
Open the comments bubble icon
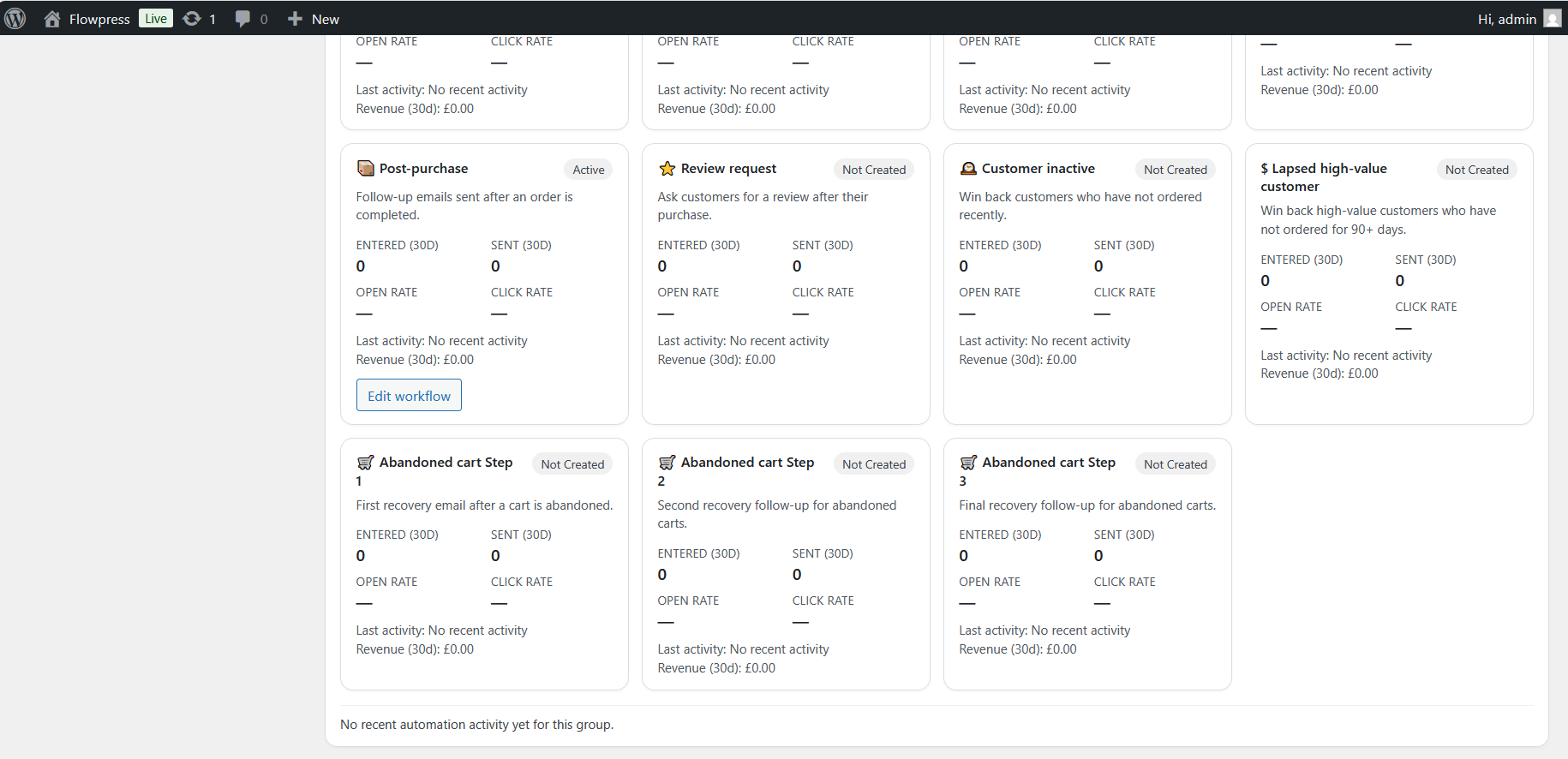(242, 18)
